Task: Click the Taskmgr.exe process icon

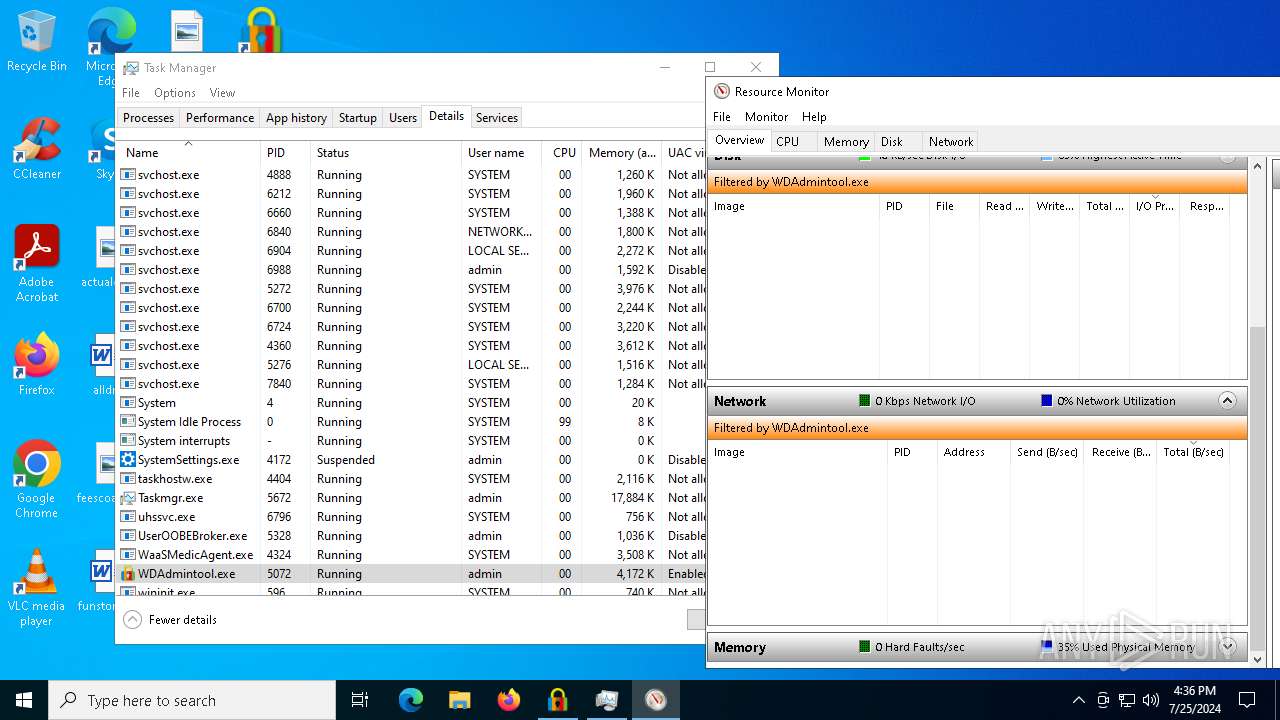Action: pos(128,498)
